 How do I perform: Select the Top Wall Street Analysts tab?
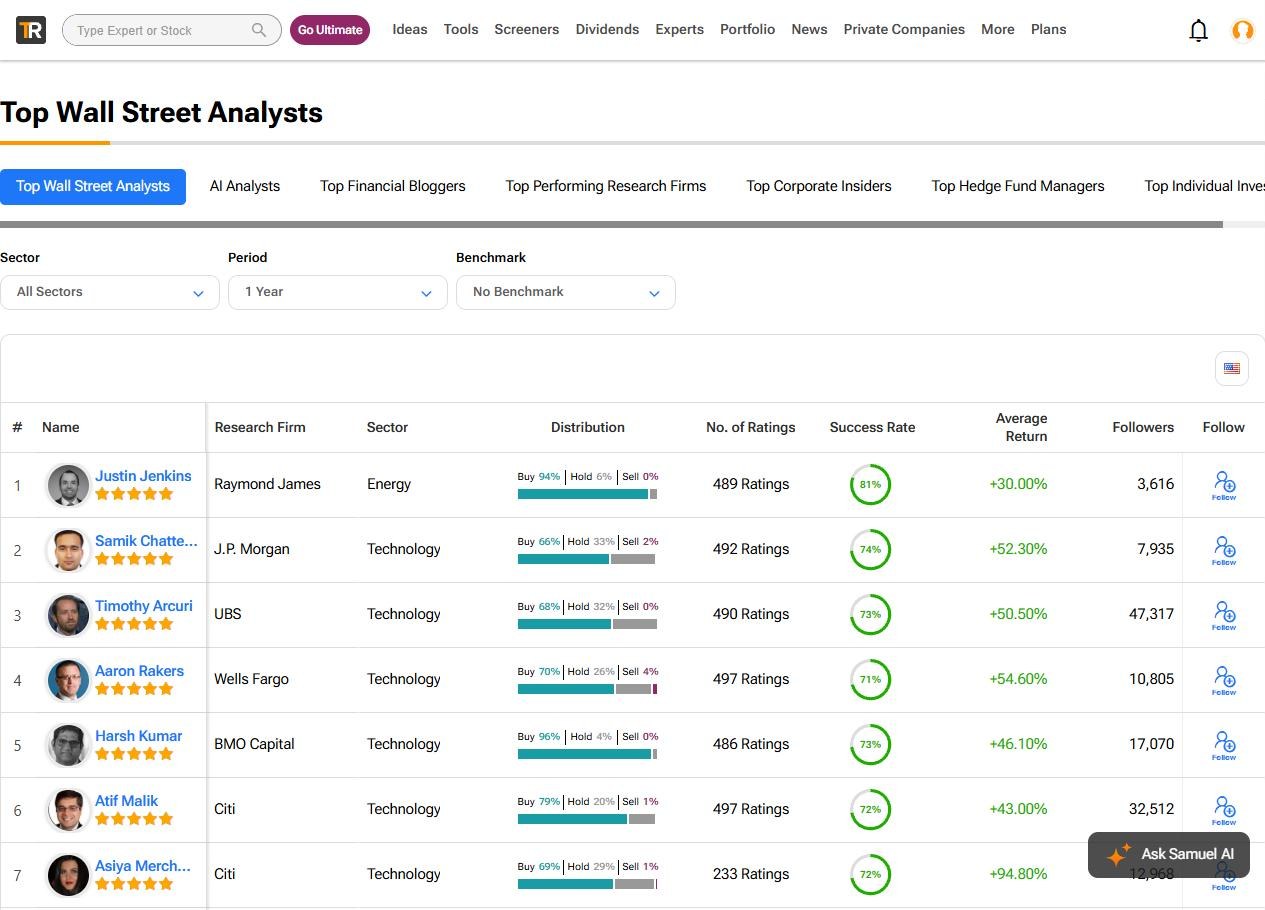[x=93, y=186]
